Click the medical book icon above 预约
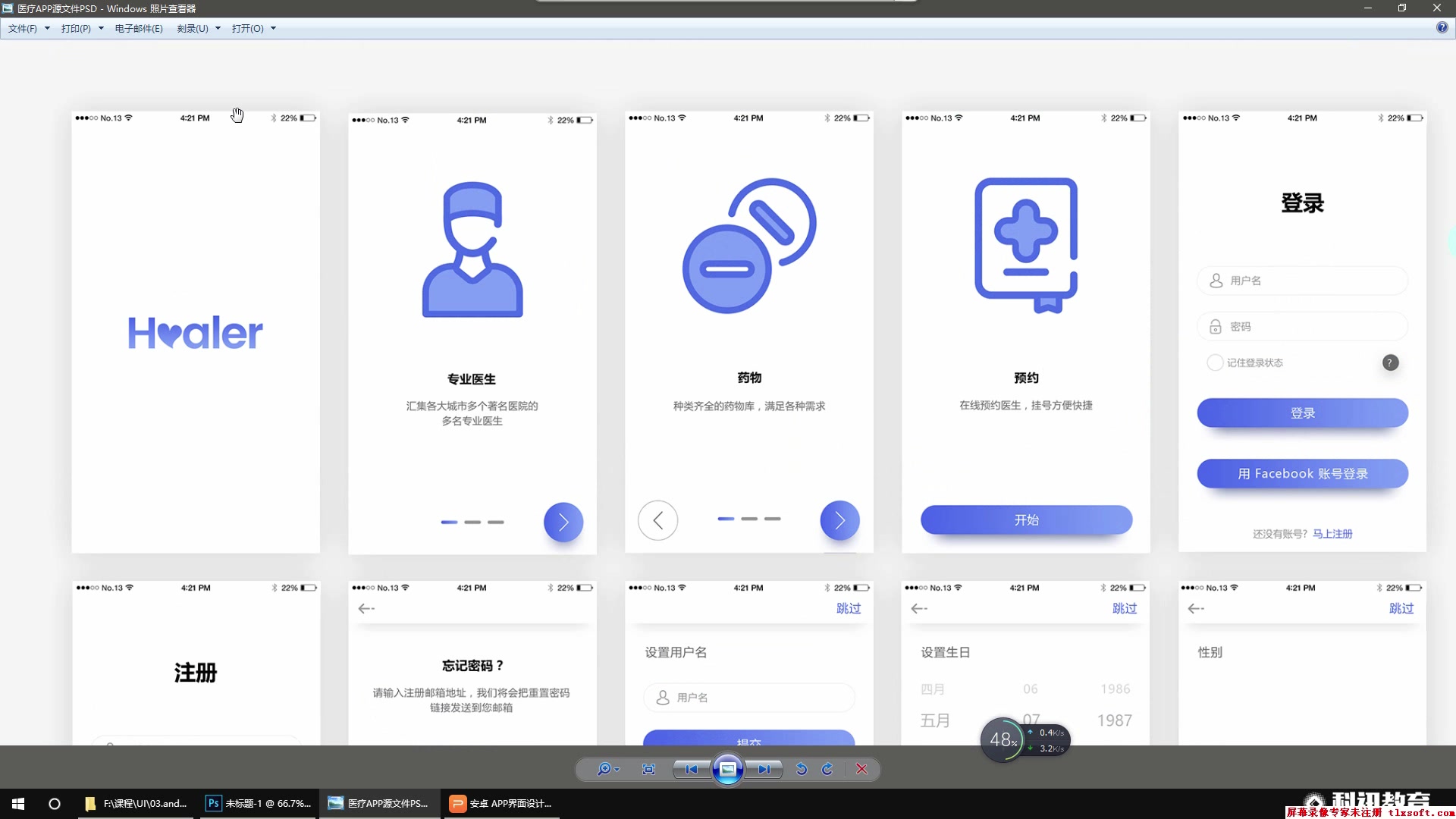The width and height of the screenshot is (1456, 819). (1026, 245)
